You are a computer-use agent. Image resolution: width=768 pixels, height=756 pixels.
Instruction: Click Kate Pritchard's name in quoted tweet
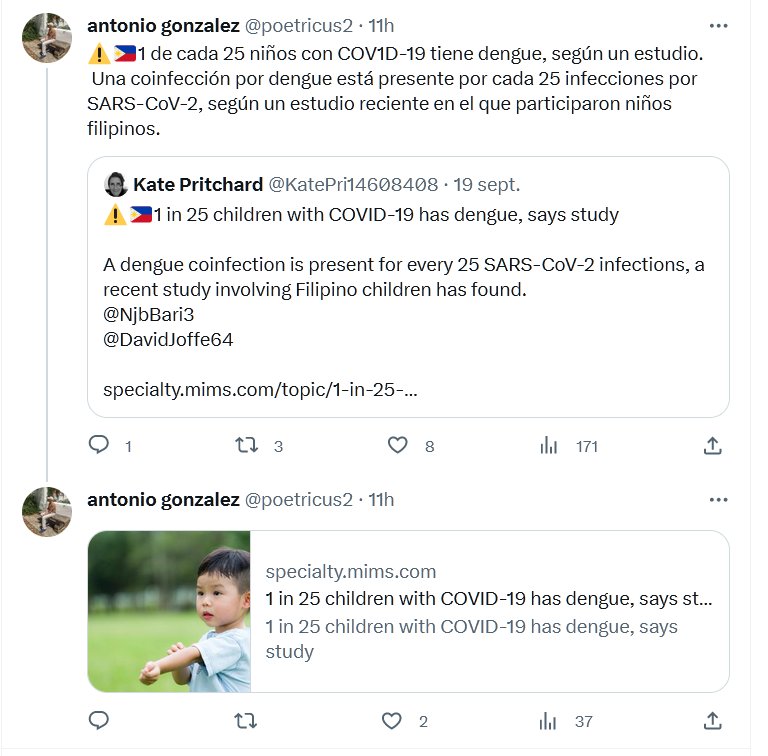tap(197, 184)
